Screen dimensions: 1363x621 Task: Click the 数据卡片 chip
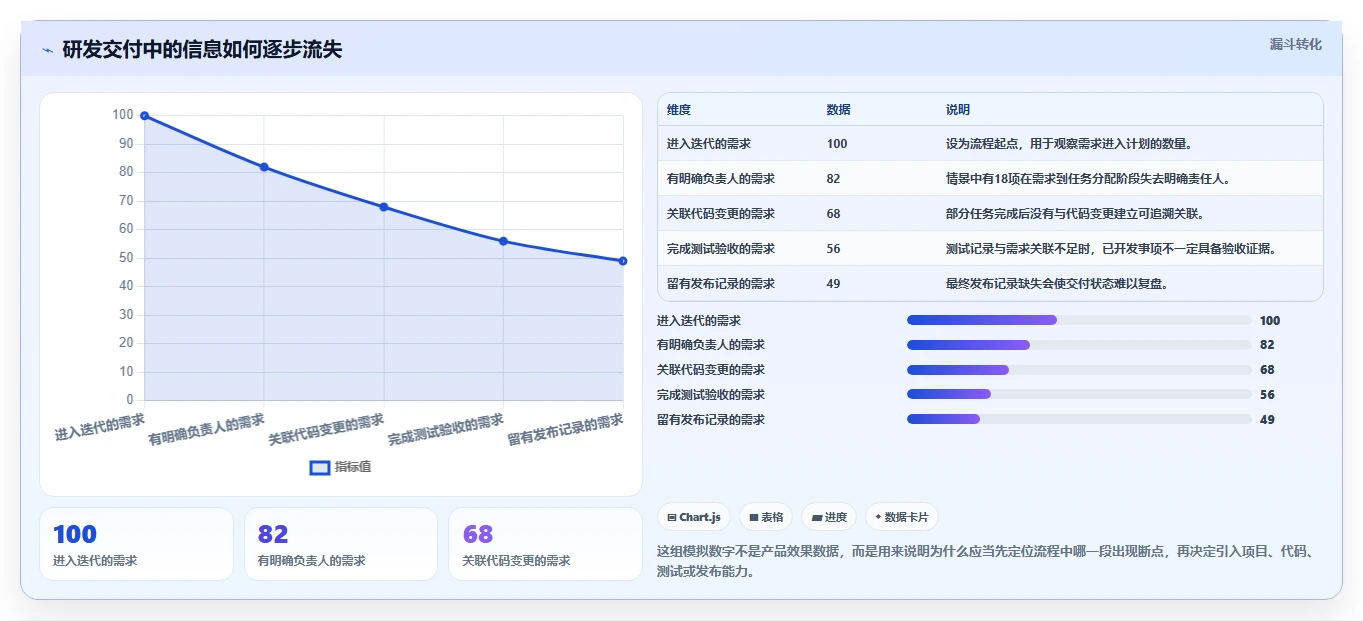pyautogui.click(x=902, y=517)
